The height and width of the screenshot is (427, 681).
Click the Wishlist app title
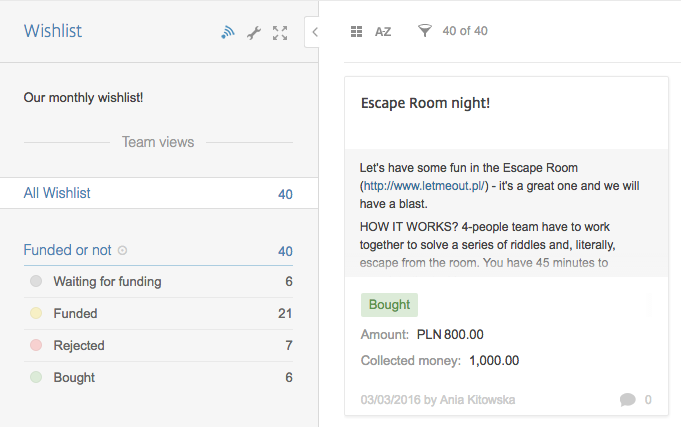coord(53,32)
